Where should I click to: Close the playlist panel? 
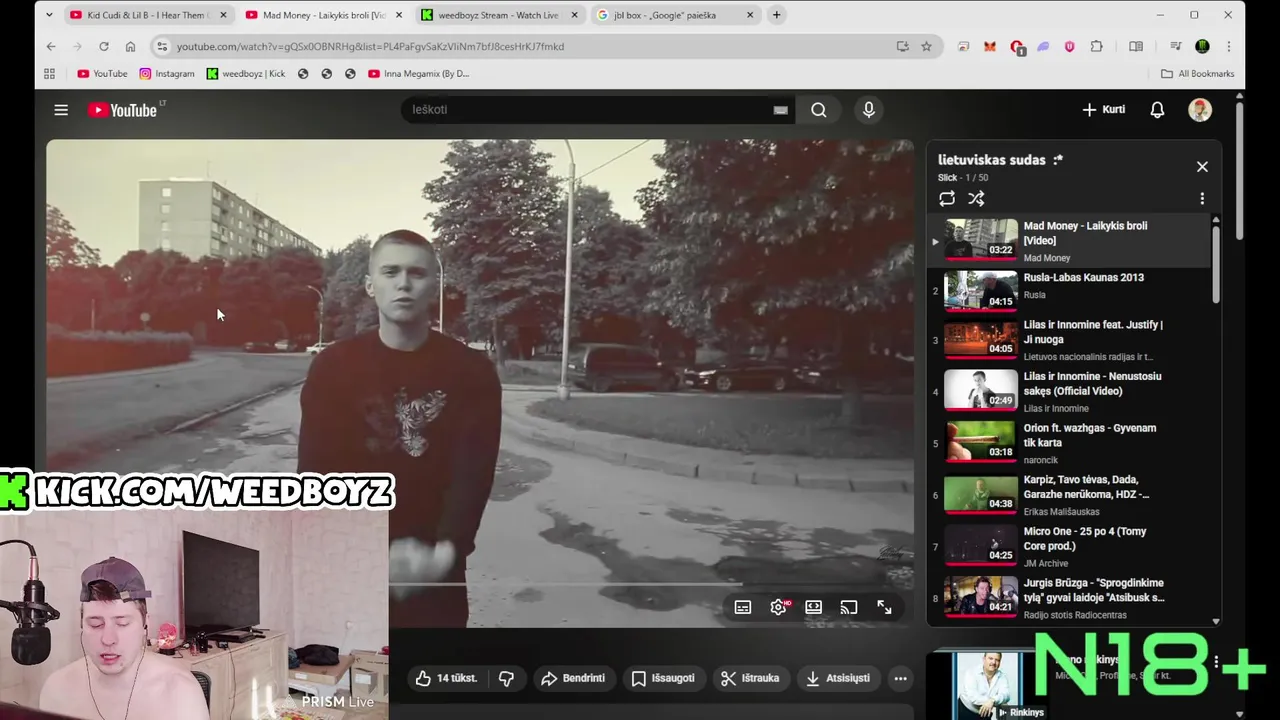(x=1202, y=167)
